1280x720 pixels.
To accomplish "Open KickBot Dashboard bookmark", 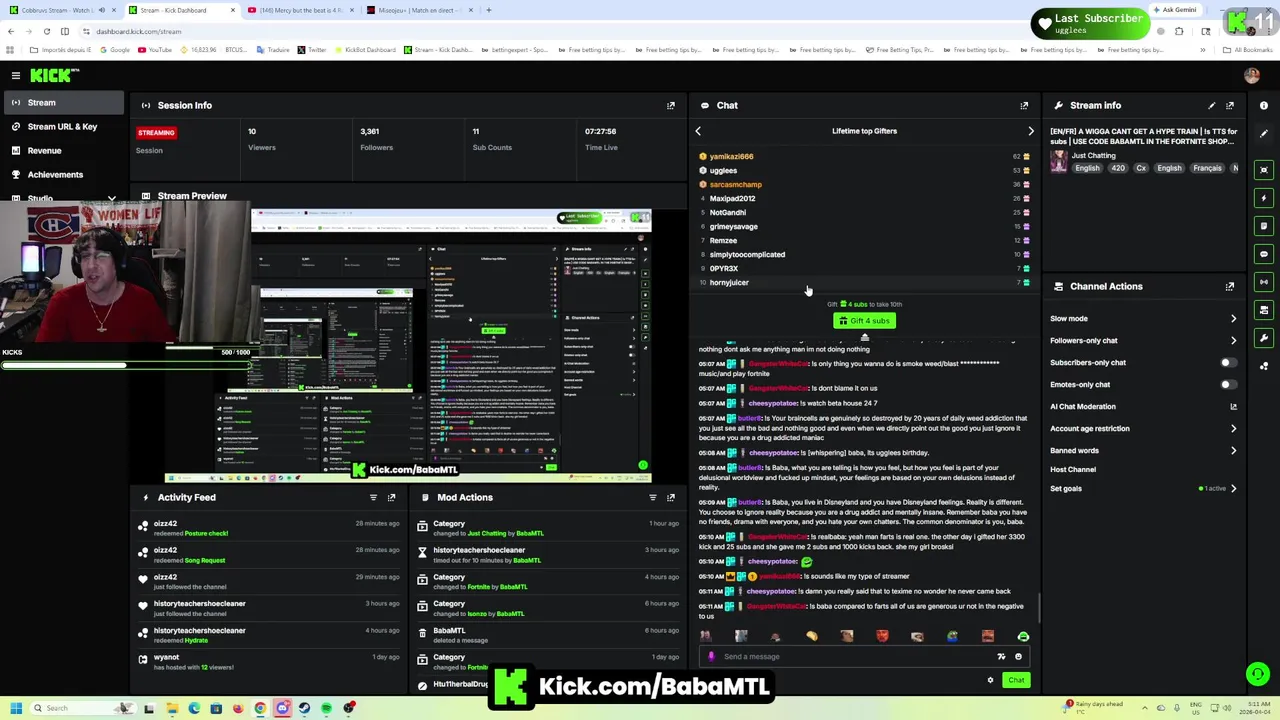I will 364,50.
